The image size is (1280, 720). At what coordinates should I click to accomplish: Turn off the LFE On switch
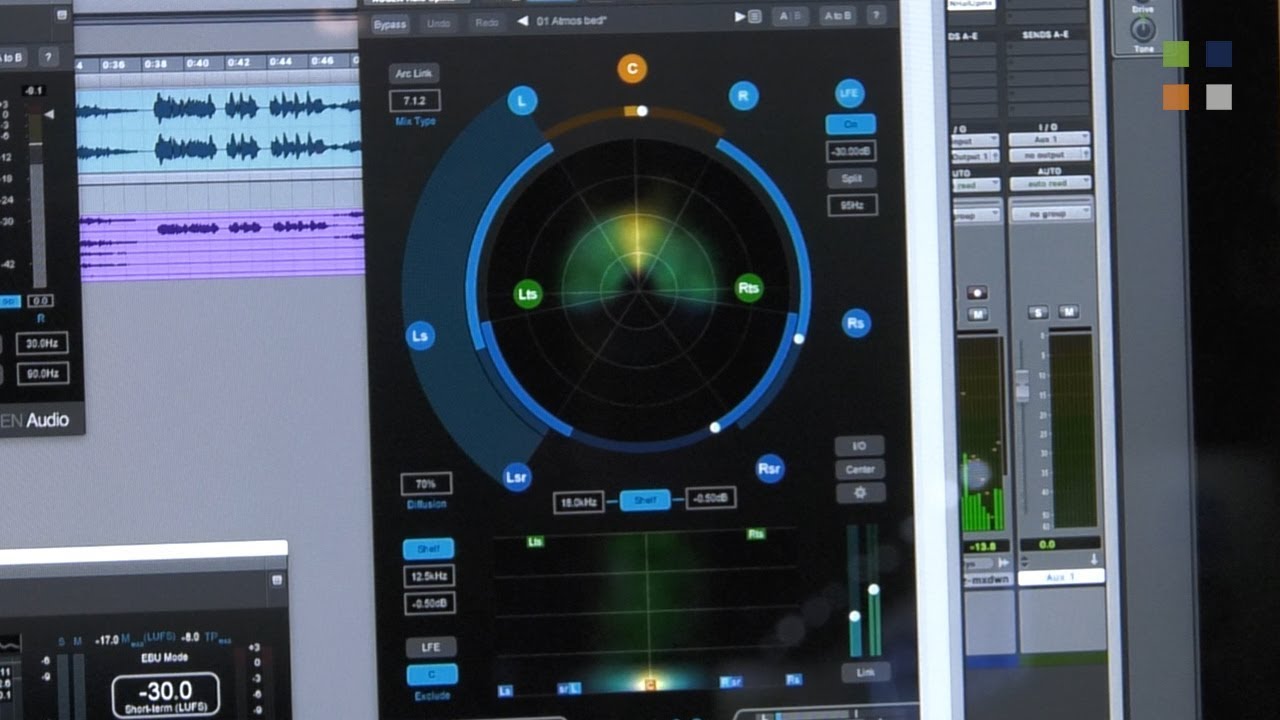(851, 125)
